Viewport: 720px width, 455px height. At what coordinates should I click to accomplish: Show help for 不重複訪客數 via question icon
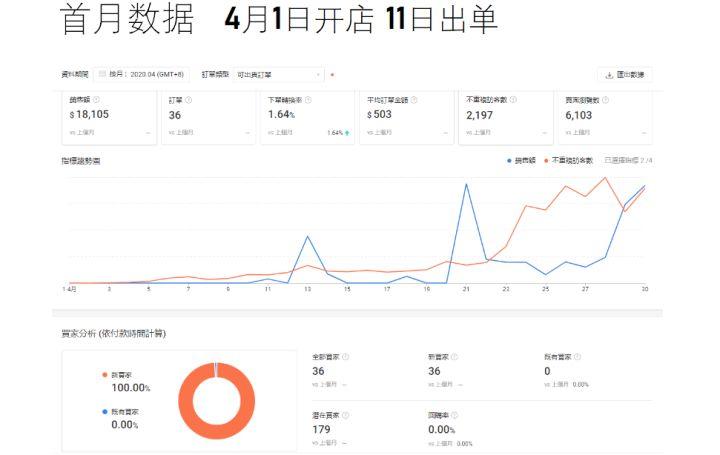click(513, 100)
